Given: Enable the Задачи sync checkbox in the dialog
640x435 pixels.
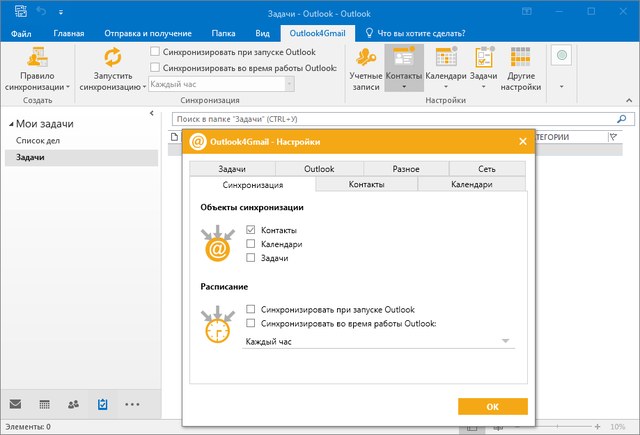Looking at the screenshot, I should (251, 258).
